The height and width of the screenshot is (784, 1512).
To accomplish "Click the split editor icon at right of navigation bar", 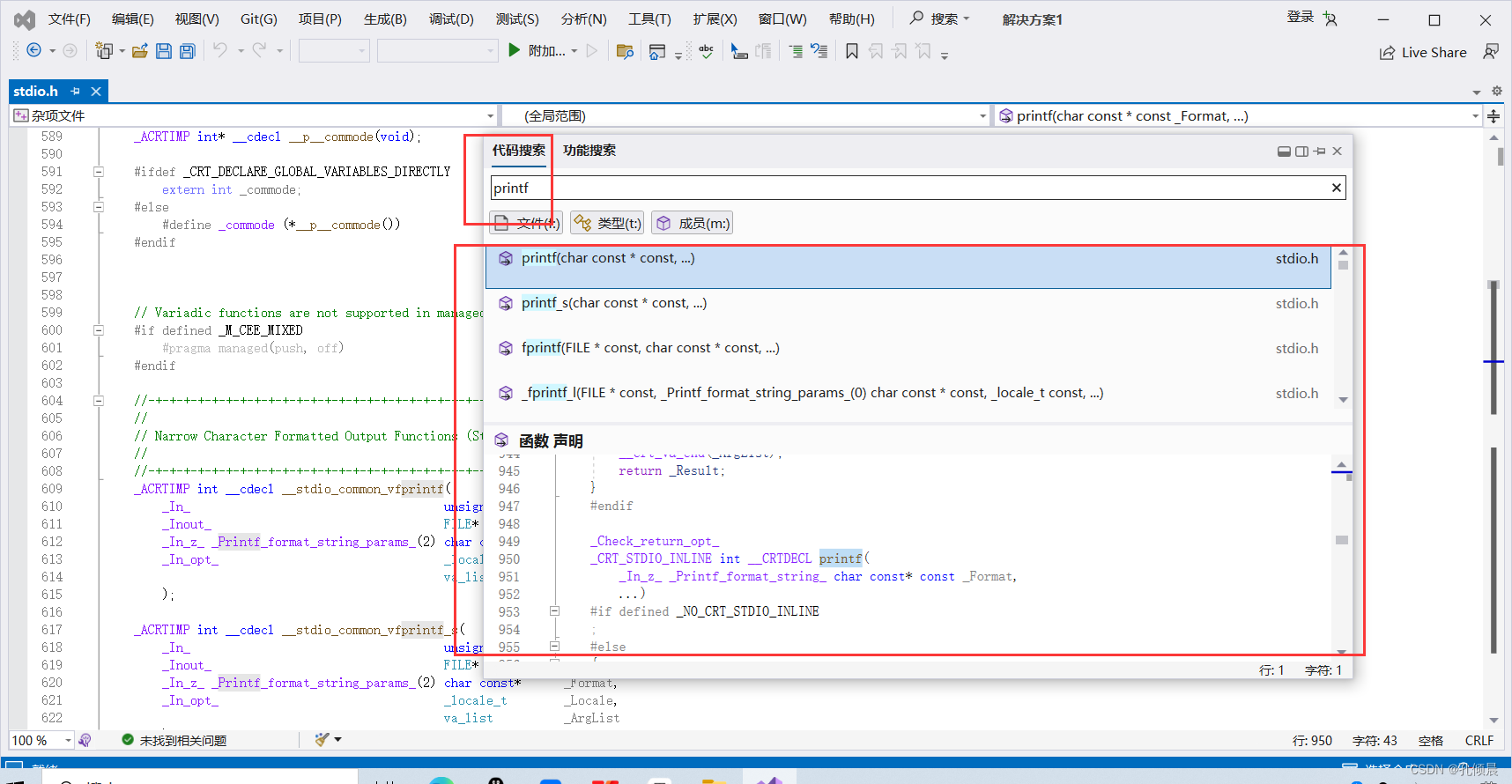I will (1493, 115).
